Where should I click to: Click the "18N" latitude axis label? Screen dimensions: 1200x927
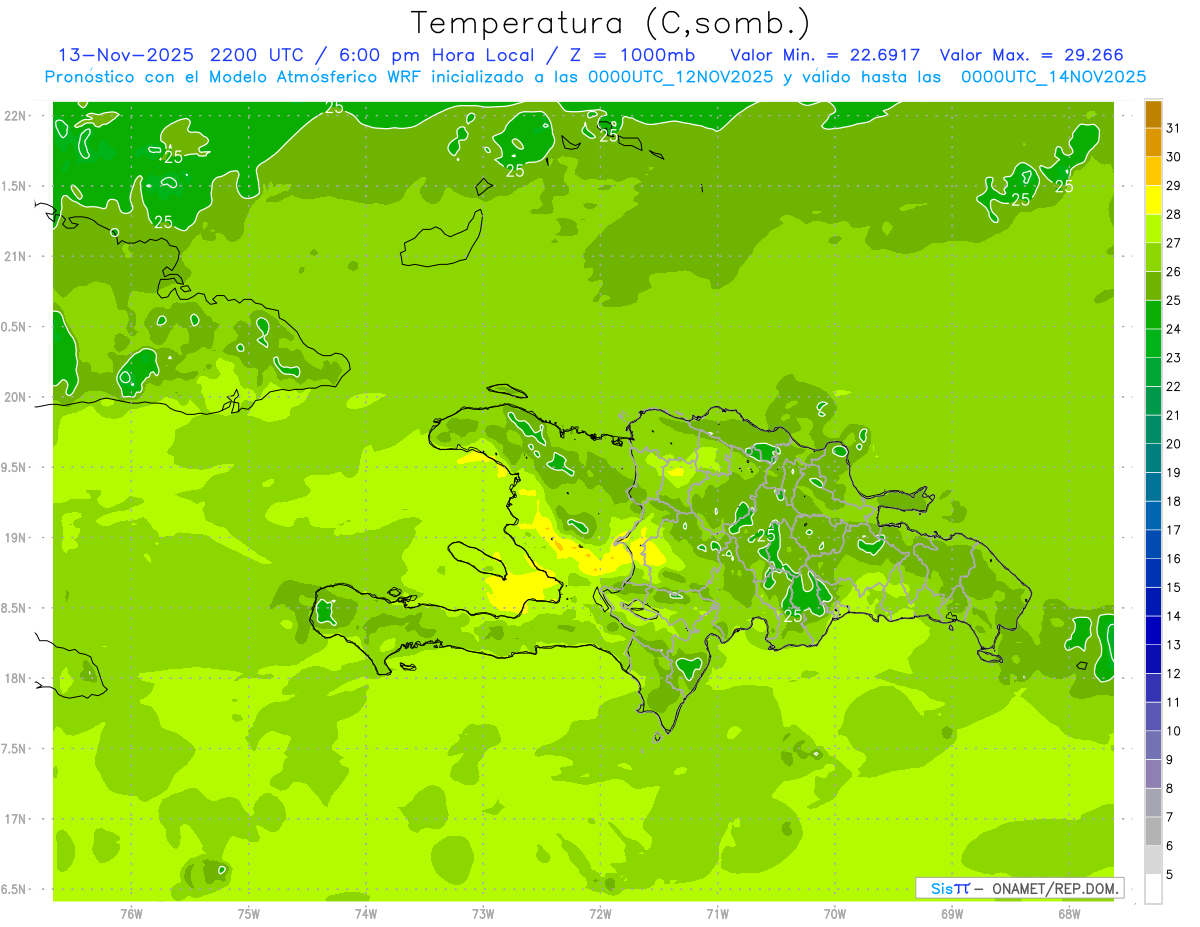pyautogui.click(x=16, y=678)
